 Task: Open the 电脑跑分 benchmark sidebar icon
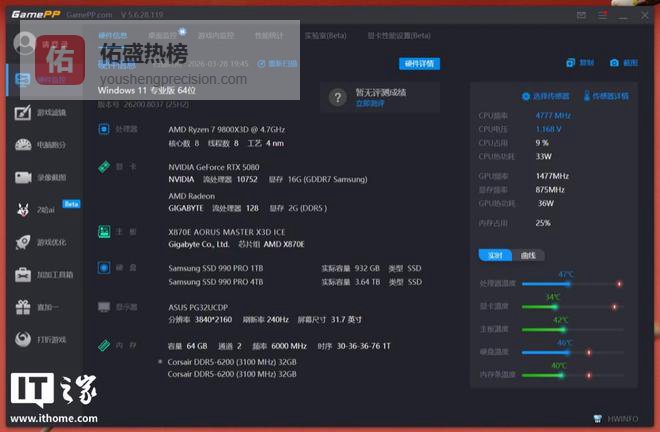pyautogui.click(x=22, y=145)
